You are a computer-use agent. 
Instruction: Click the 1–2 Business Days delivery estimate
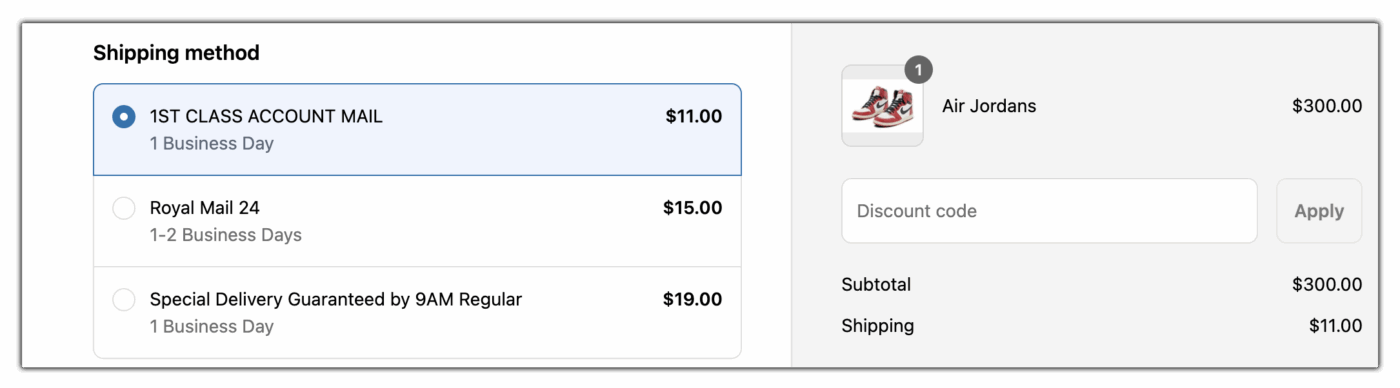click(226, 236)
